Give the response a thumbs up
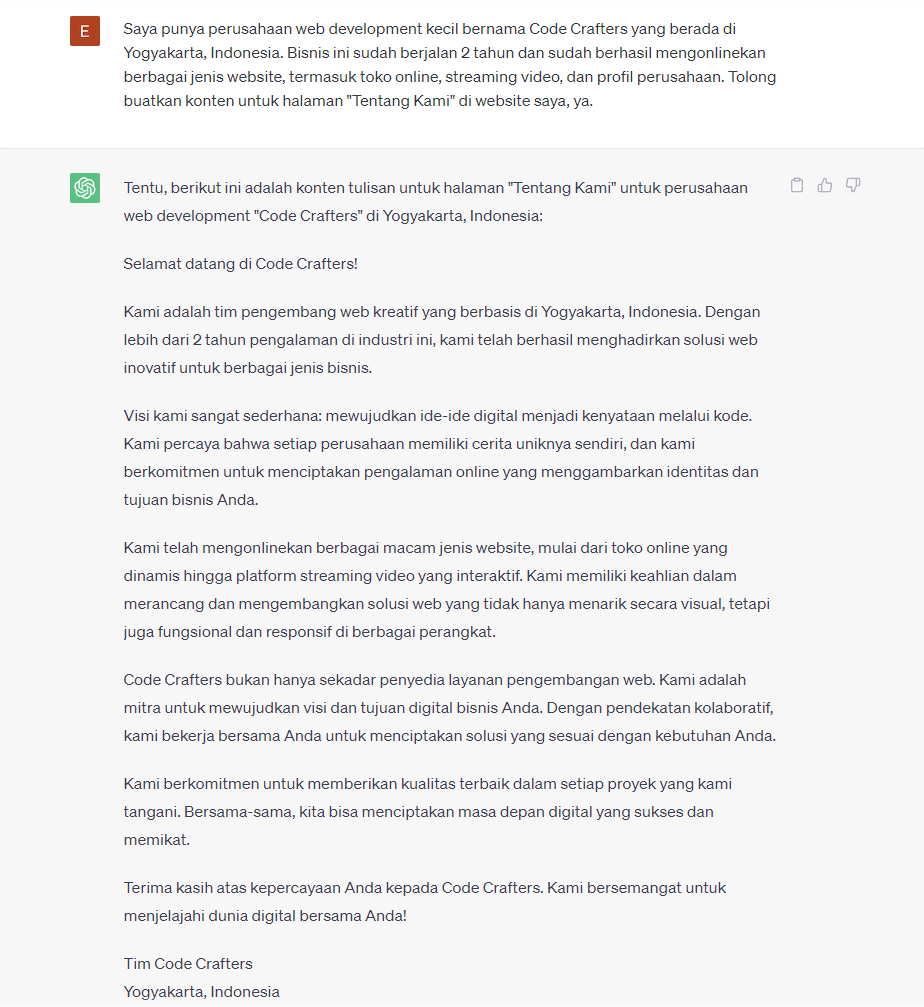The height and width of the screenshot is (1007, 924). tap(825, 185)
